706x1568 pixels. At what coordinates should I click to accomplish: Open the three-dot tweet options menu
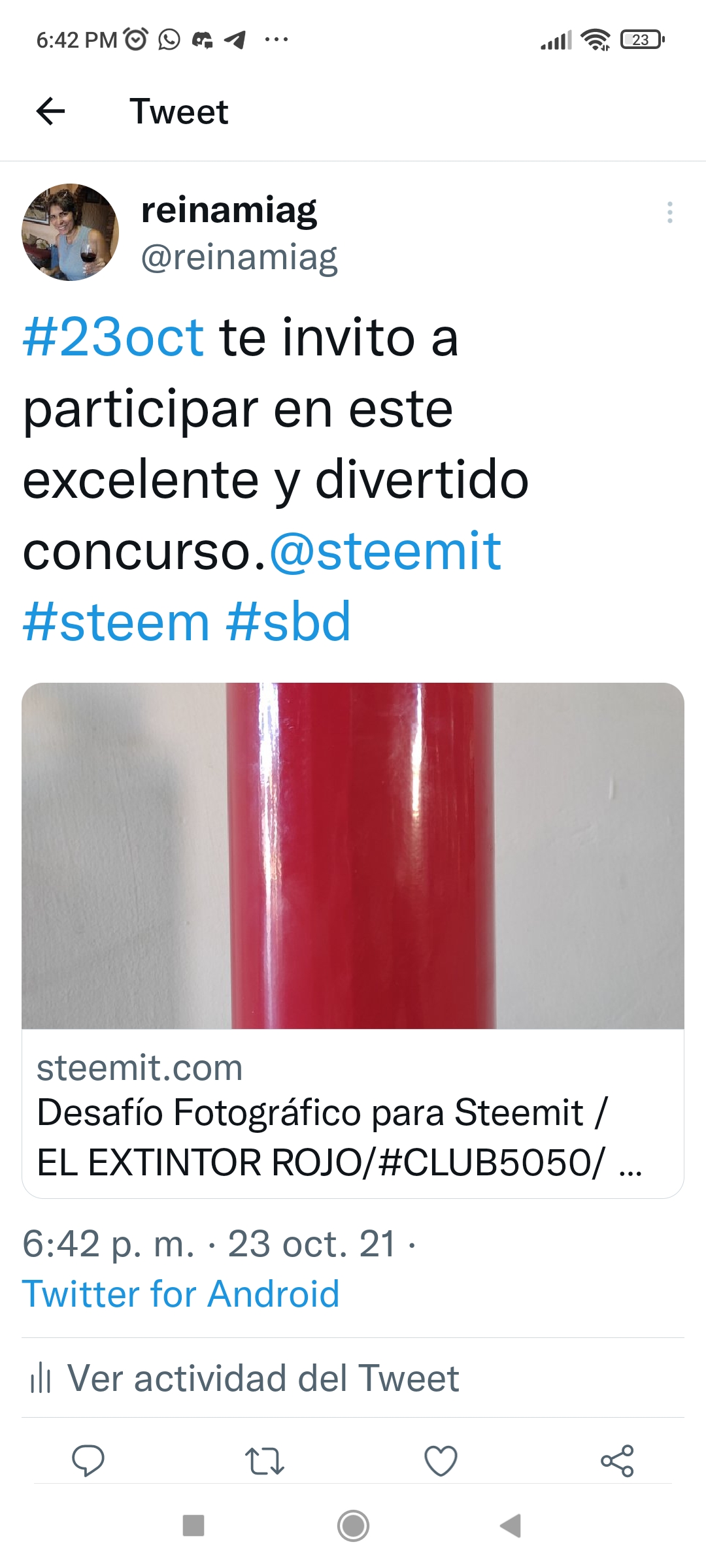click(669, 212)
